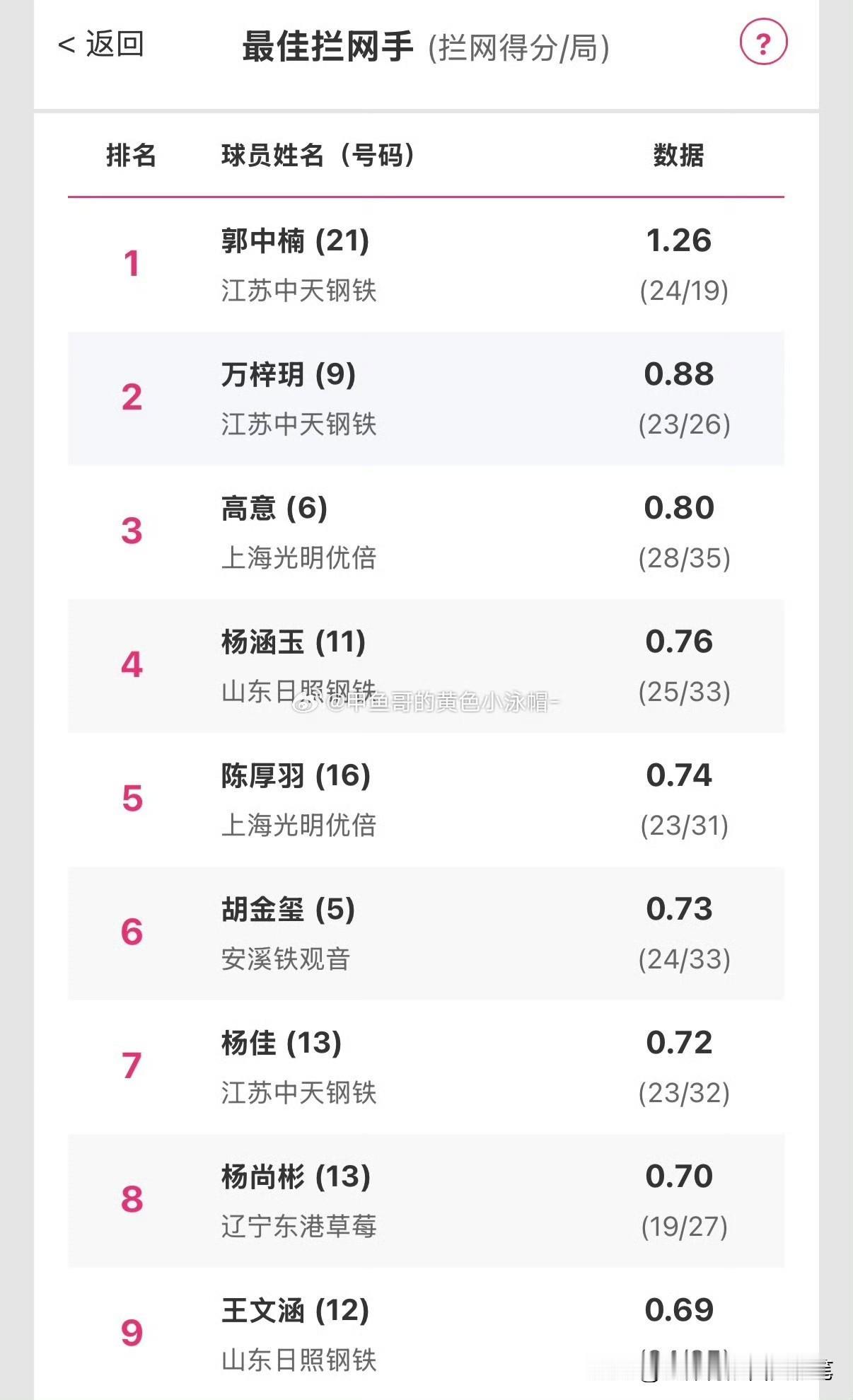
Task: Click 上海光明优倍 team under 高意
Action: point(298,557)
